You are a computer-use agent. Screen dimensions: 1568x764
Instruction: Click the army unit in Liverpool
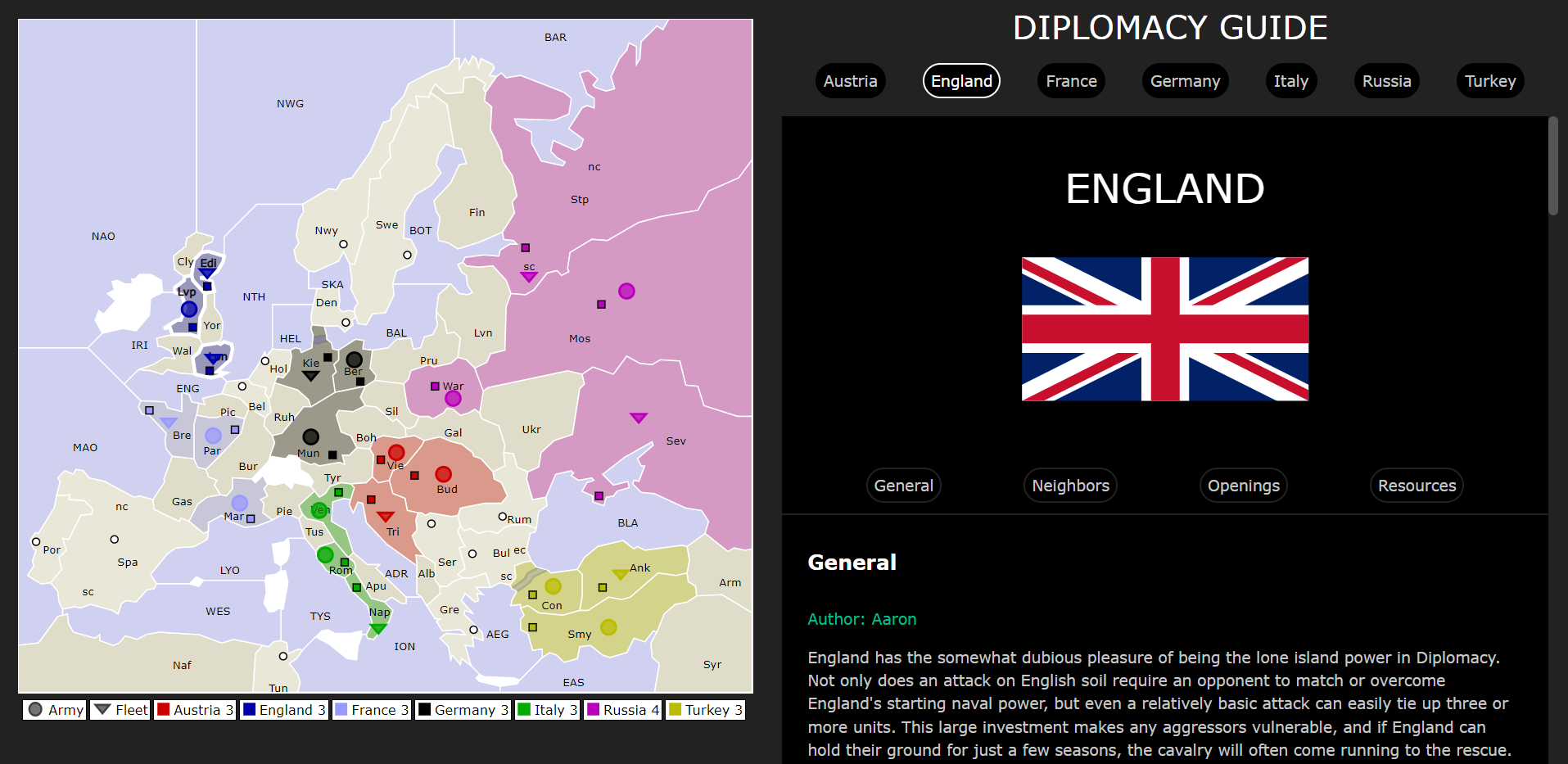coord(189,309)
